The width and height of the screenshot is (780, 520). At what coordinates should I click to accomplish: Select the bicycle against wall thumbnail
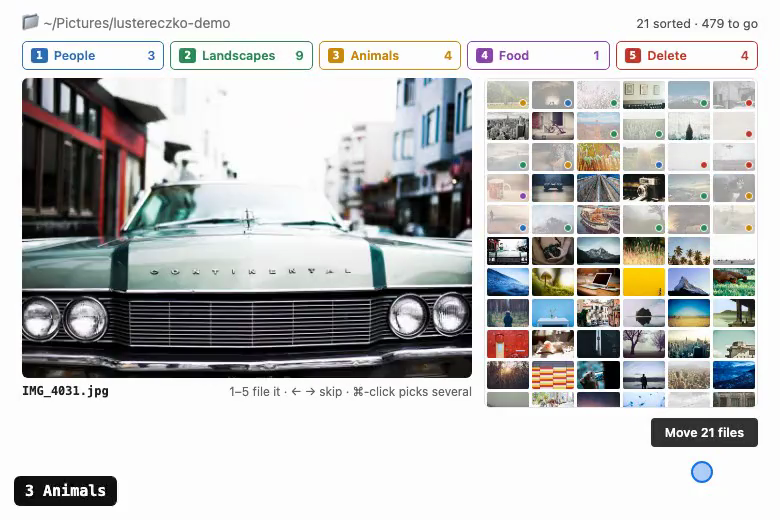click(553, 126)
